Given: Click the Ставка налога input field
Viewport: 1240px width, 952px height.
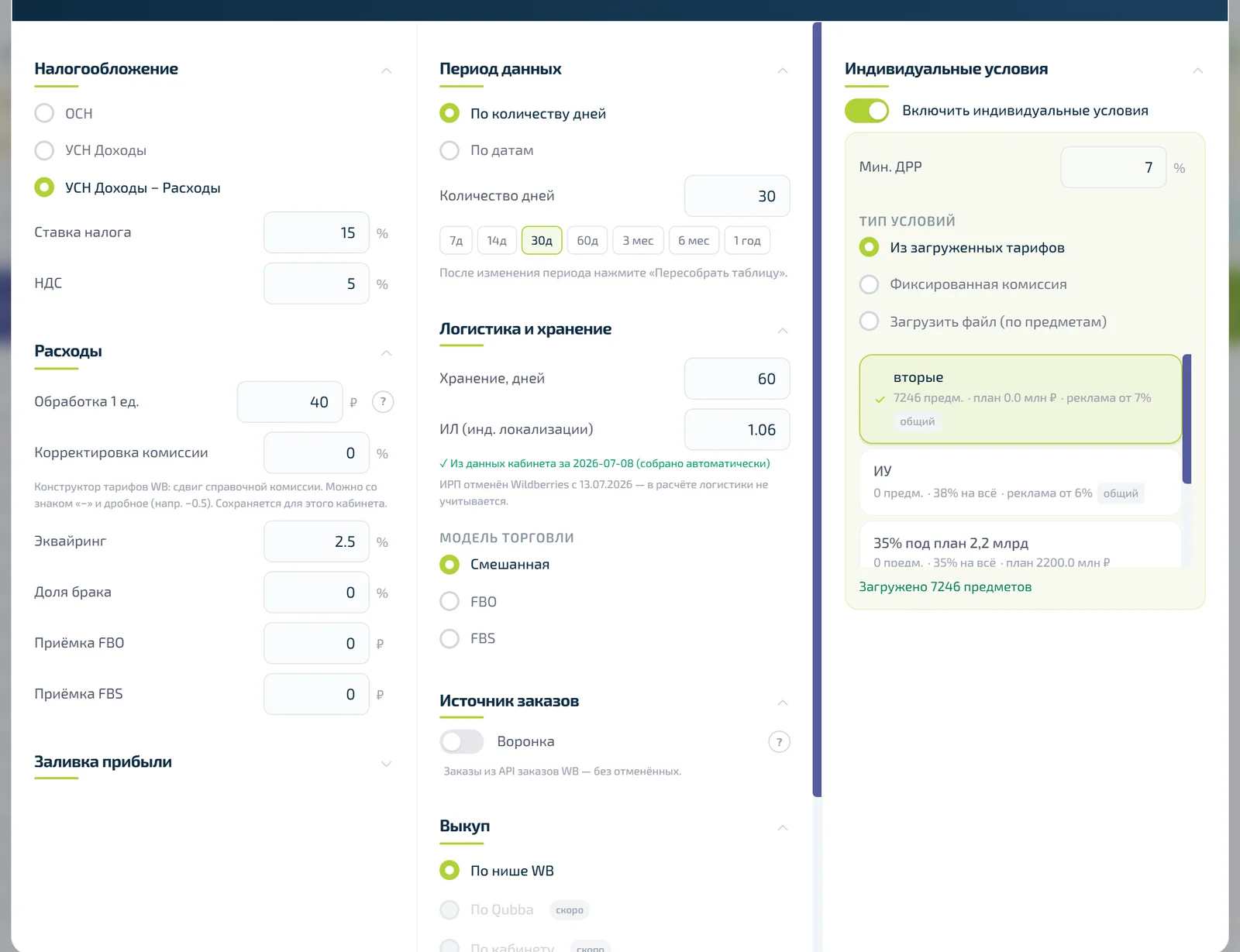Looking at the screenshot, I should coord(316,232).
